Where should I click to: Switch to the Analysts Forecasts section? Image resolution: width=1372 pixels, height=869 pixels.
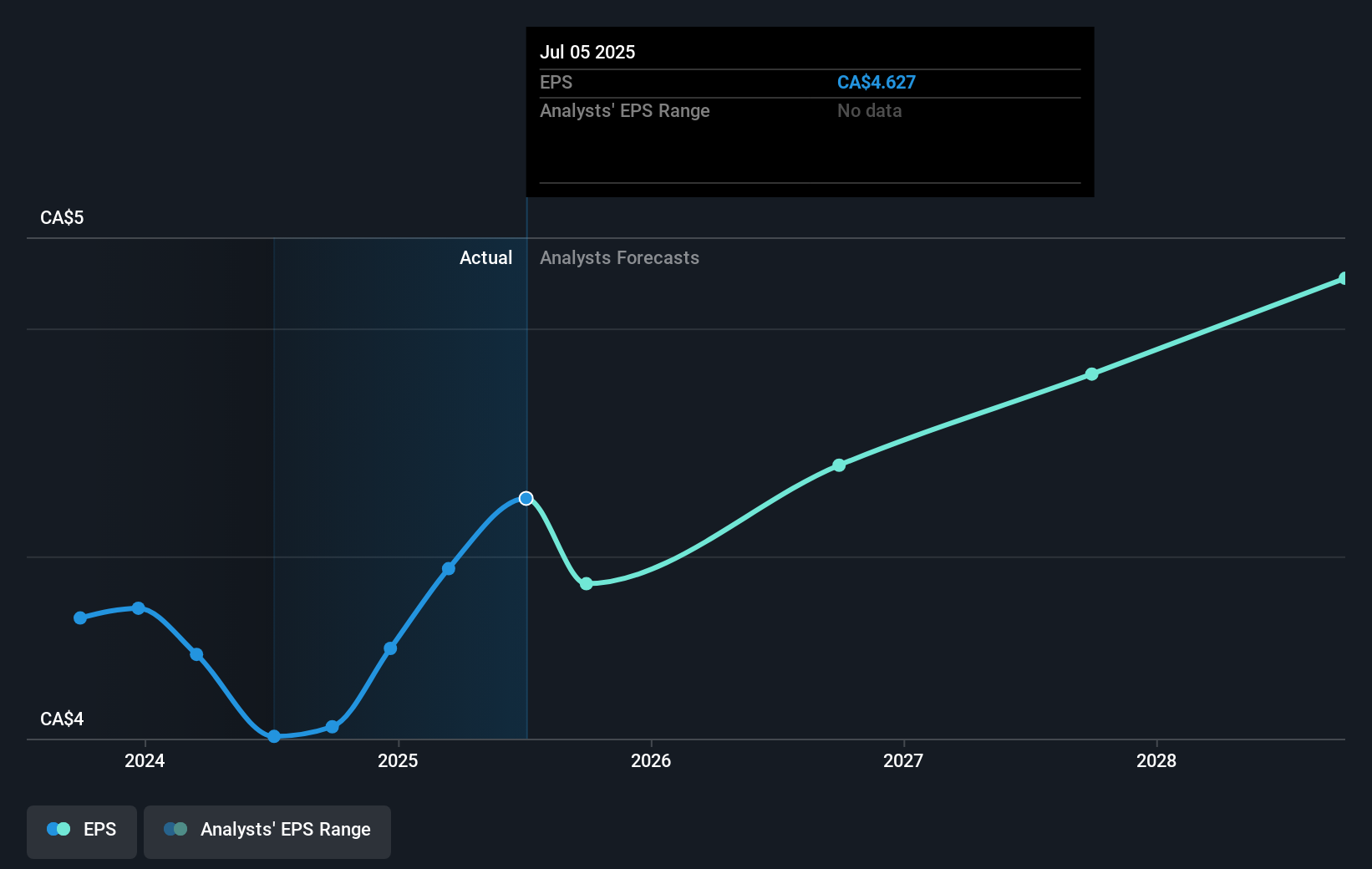[x=619, y=257]
